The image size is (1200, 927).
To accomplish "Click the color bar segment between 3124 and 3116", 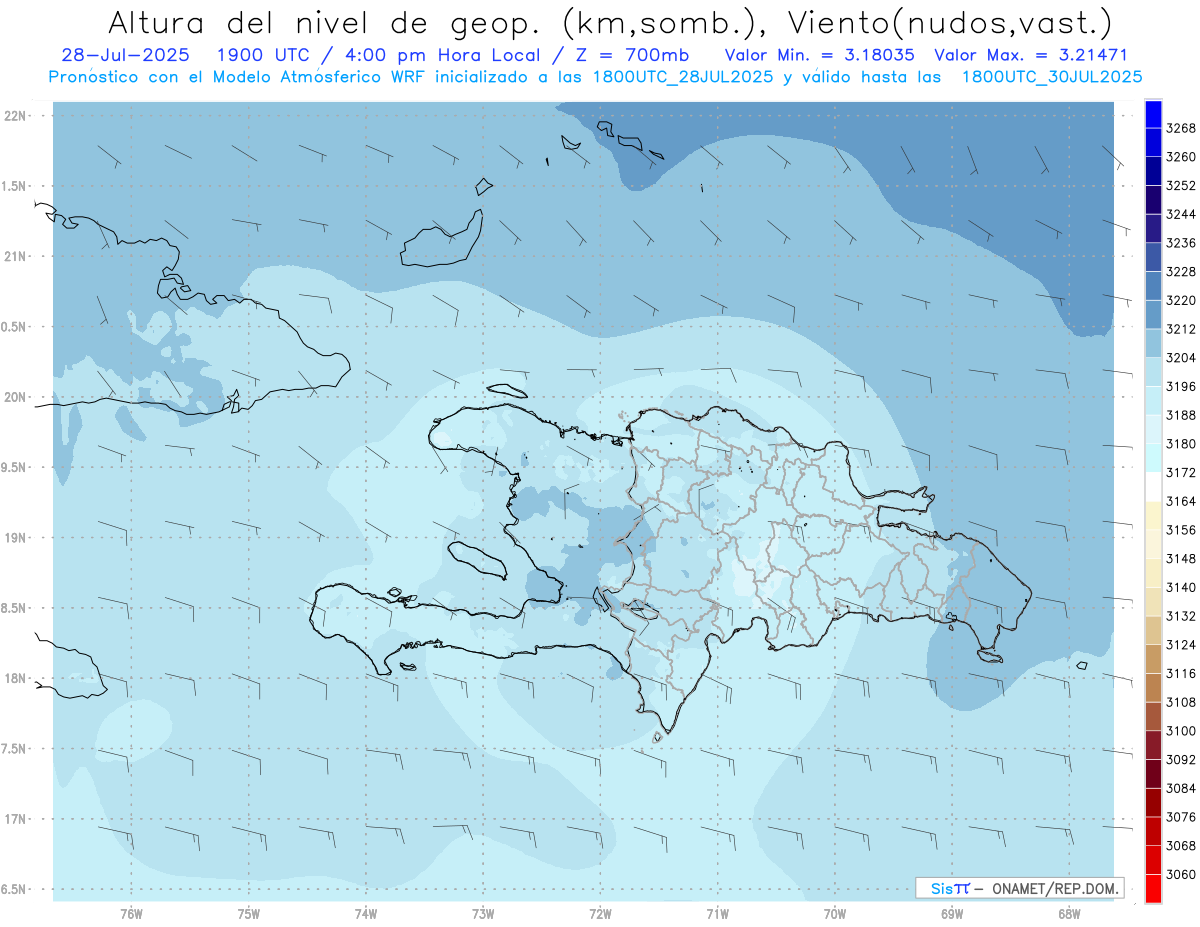I will click(1152, 659).
